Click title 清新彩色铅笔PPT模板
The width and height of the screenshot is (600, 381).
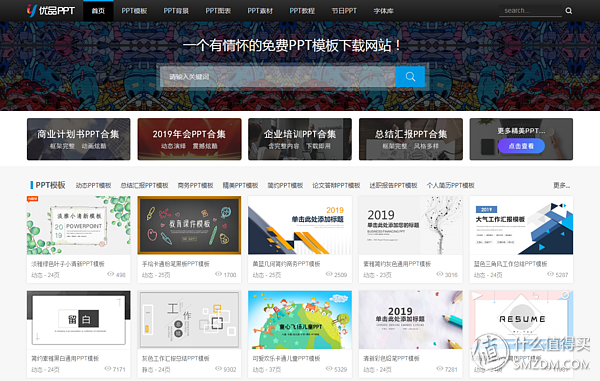[391, 358]
